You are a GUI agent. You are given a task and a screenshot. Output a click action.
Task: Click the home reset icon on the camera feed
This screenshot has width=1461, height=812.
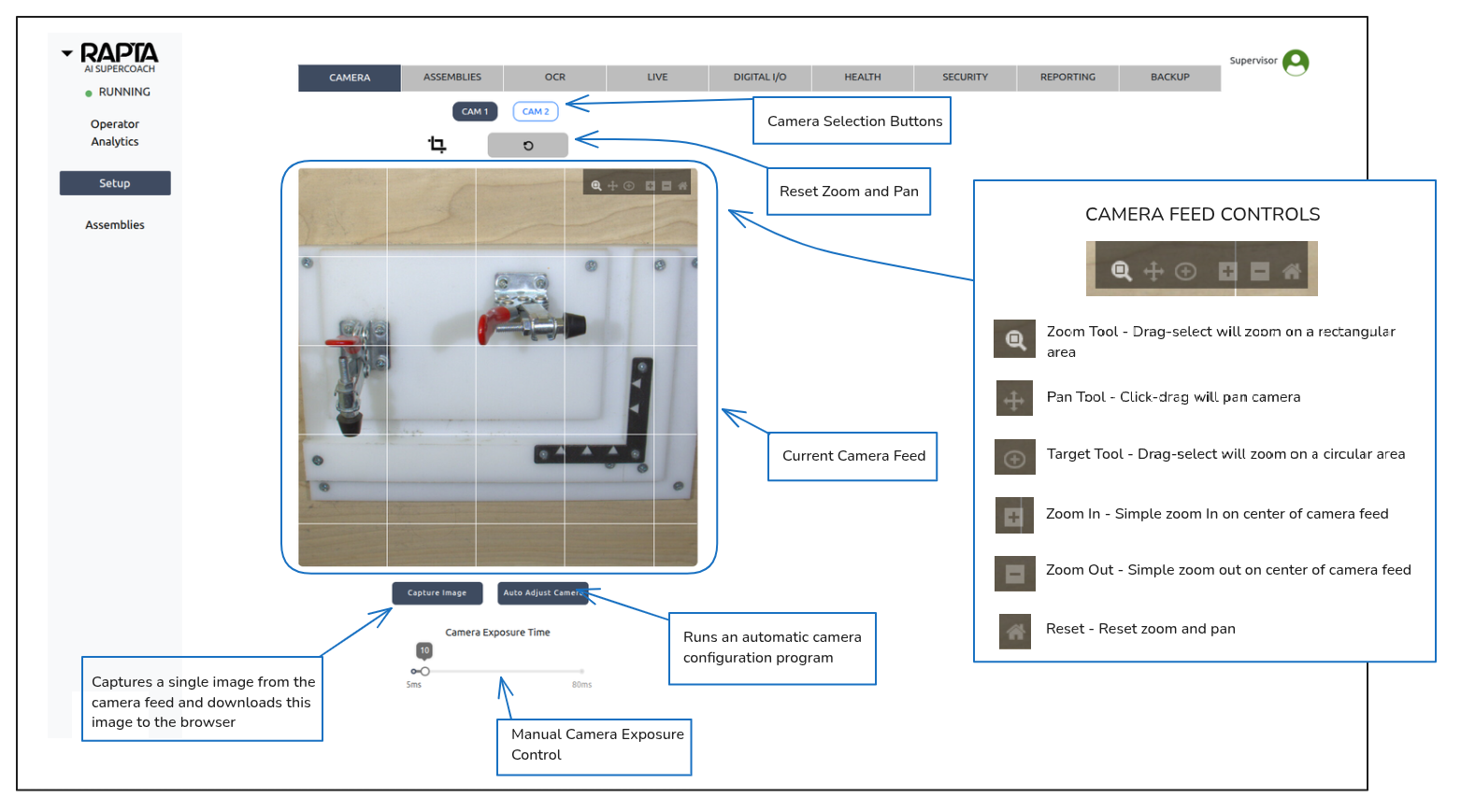(x=682, y=186)
